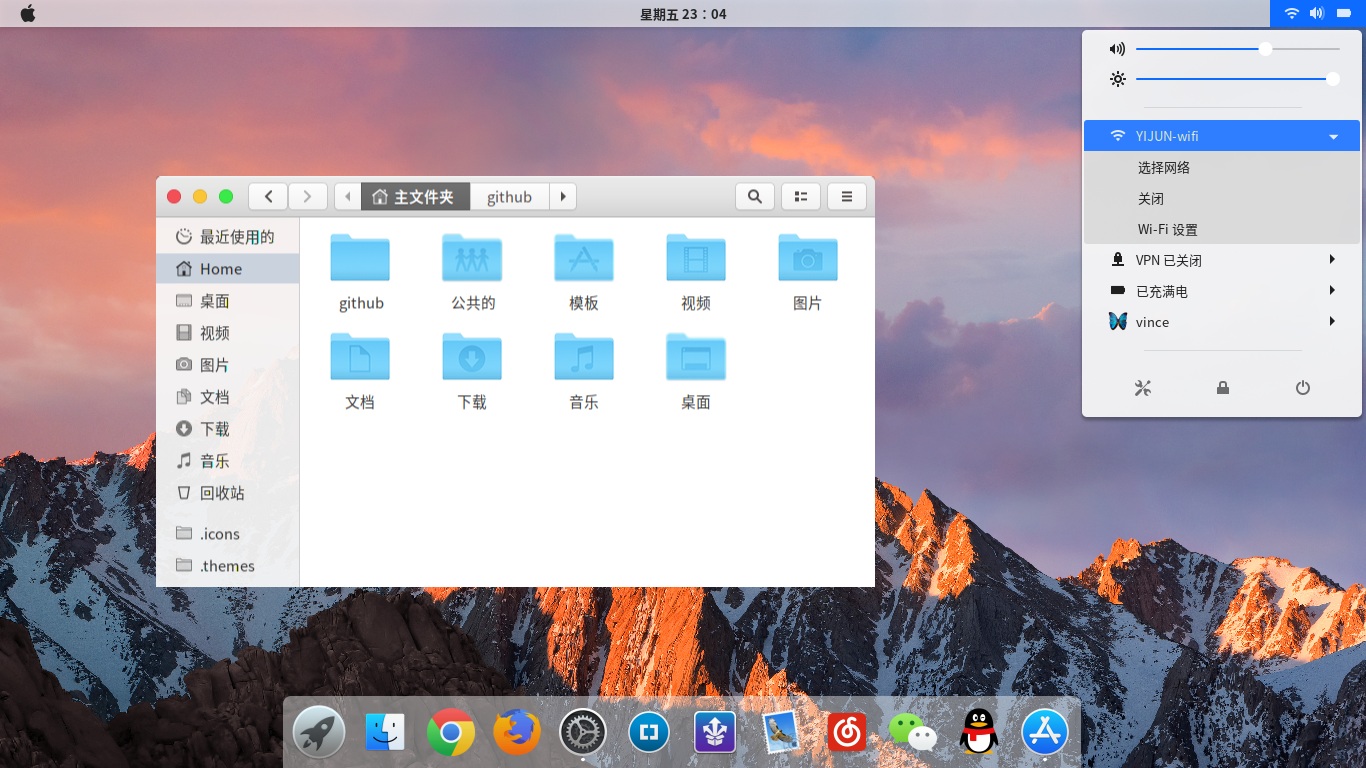Open QQ penguin icon in dock
The height and width of the screenshot is (768, 1366).
(979, 734)
